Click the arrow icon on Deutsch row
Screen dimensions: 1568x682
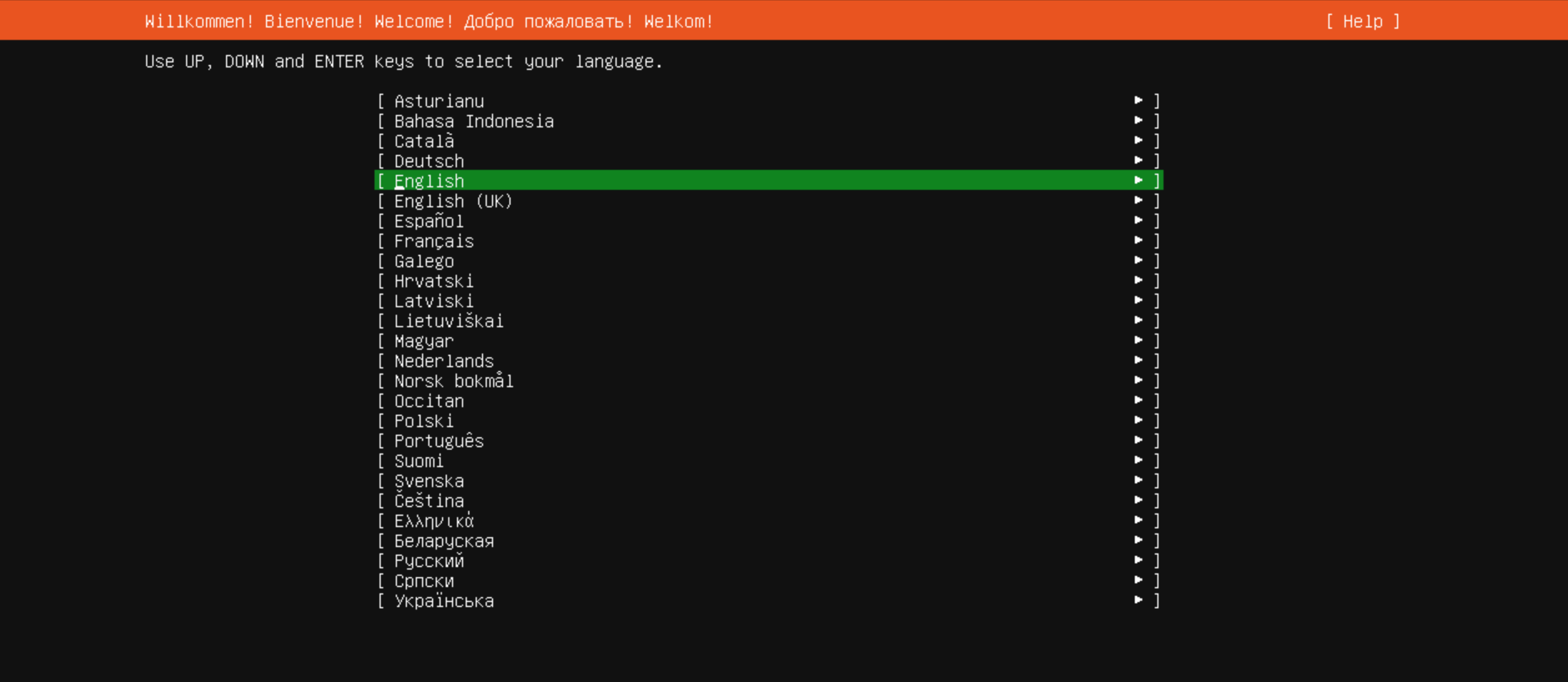pyautogui.click(x=1139, y=160)
